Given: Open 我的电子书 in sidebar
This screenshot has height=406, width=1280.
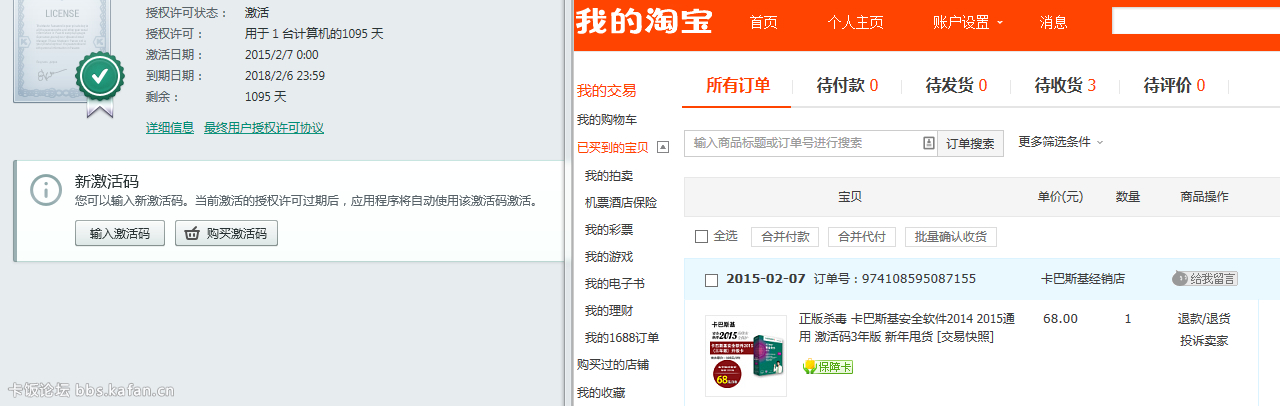Looking at the screenshot, I should coord(615,283).
